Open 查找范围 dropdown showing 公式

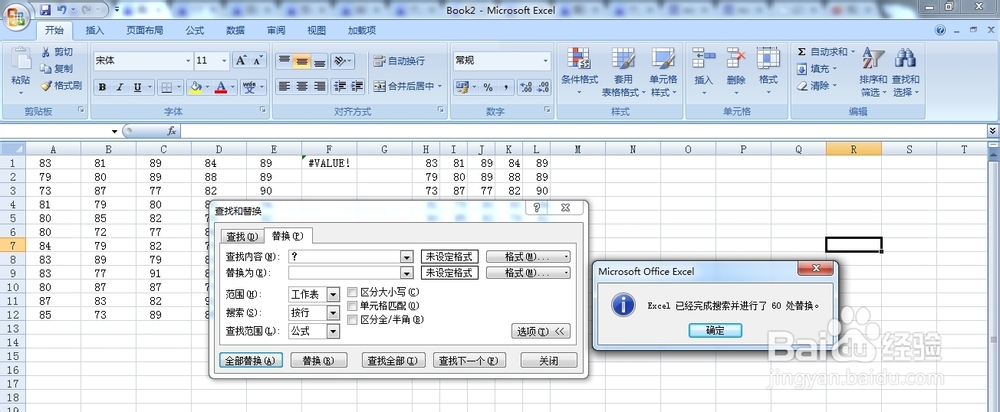pyautogui.click(x=333, y=331)
